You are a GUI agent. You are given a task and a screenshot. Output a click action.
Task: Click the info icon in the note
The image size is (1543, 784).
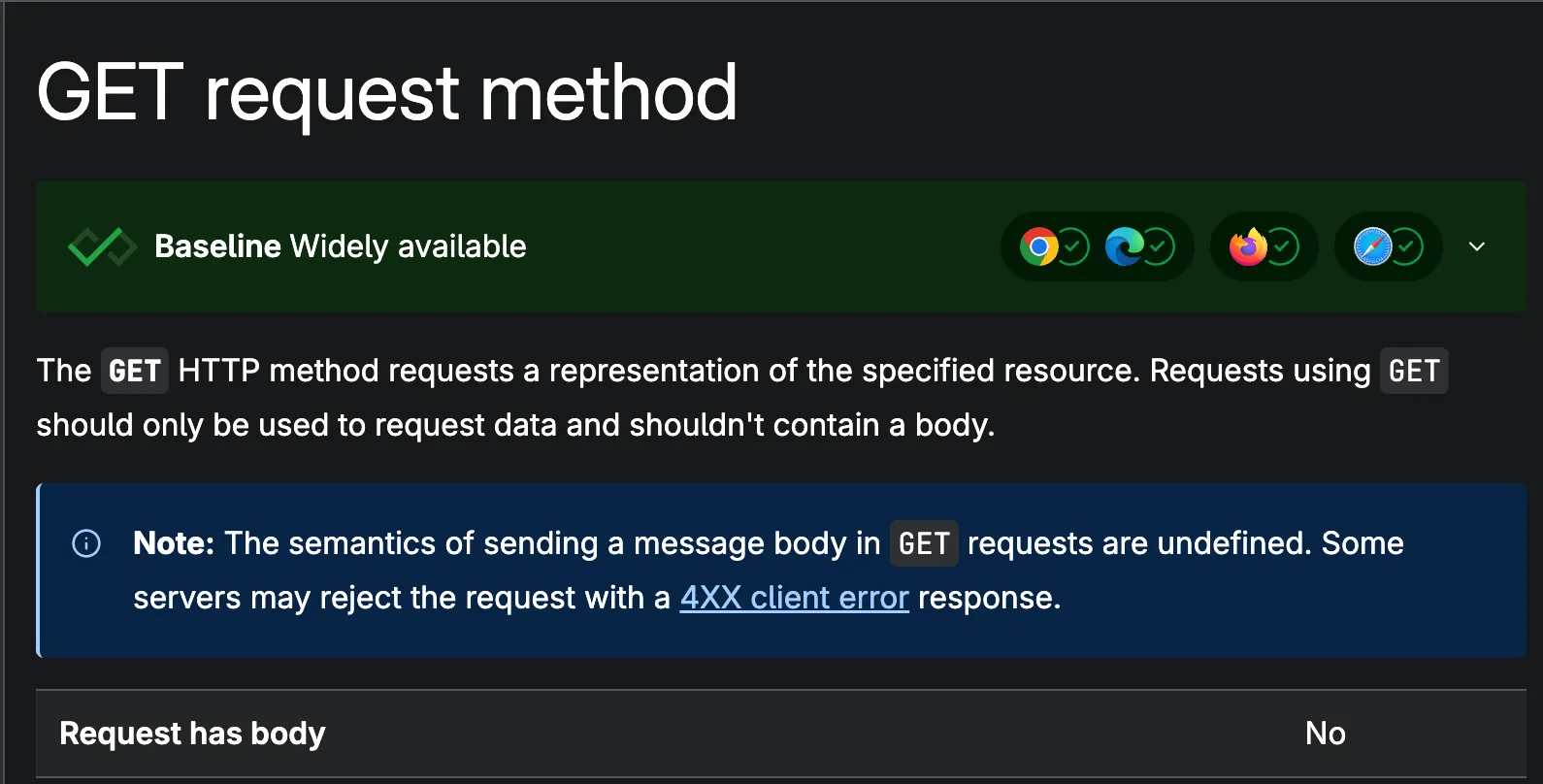click(86, 543)
